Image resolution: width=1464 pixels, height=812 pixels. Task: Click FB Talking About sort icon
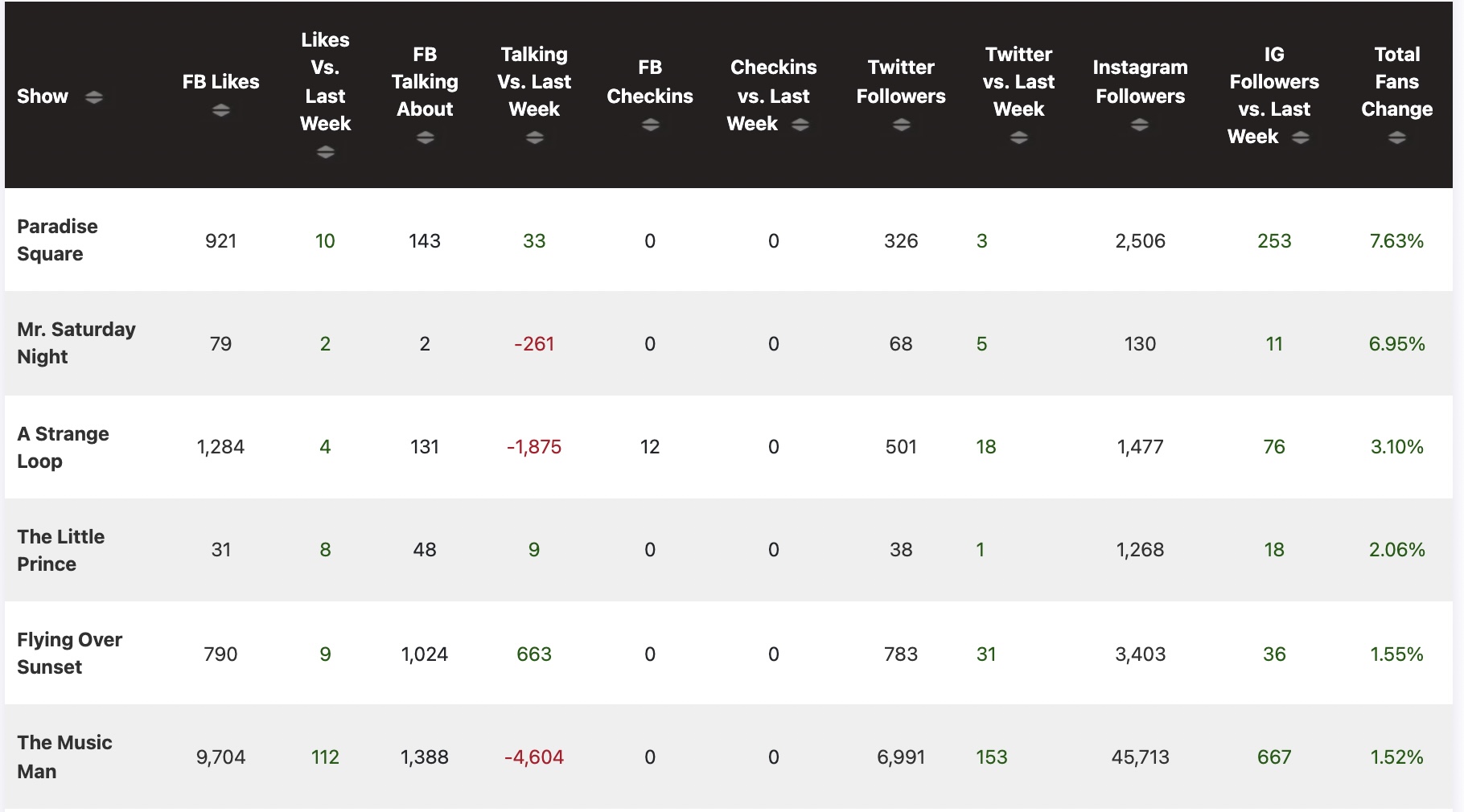[x=425, y=138]
